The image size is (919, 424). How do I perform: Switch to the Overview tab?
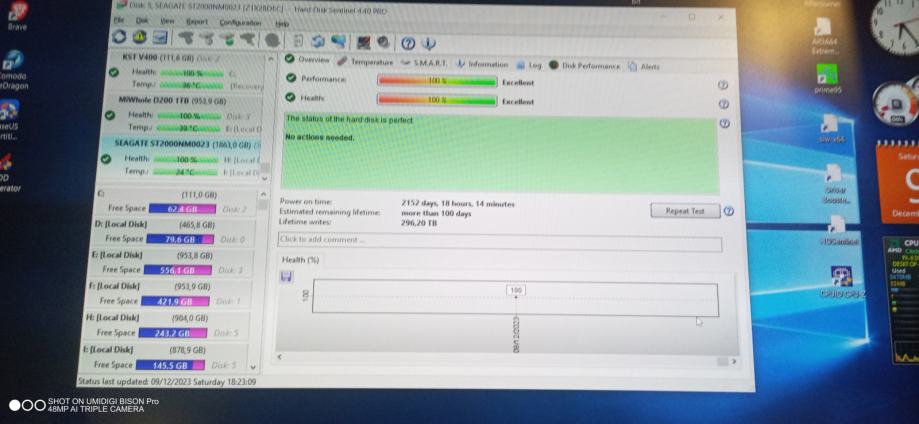[x=307, y=60]
